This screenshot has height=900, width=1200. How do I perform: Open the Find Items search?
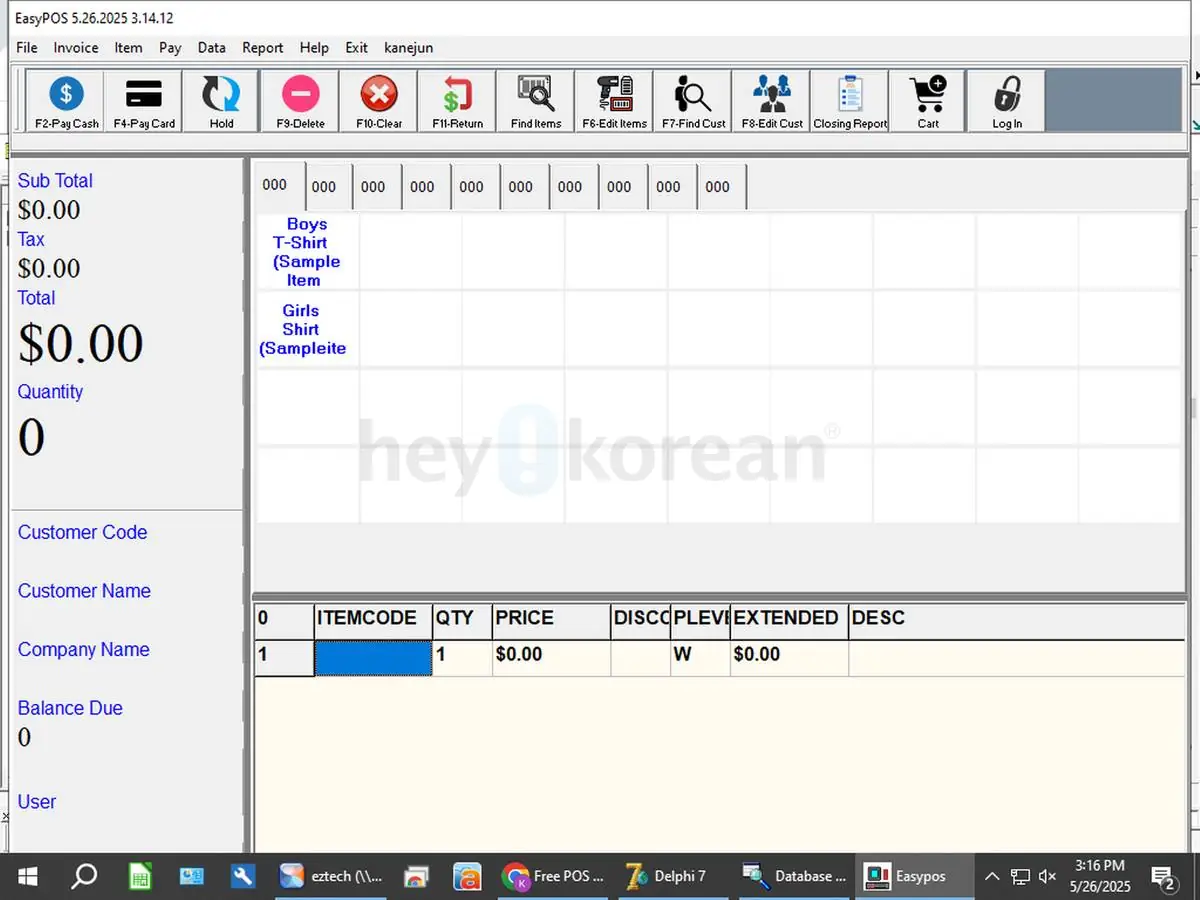click(x=536, y=101)
